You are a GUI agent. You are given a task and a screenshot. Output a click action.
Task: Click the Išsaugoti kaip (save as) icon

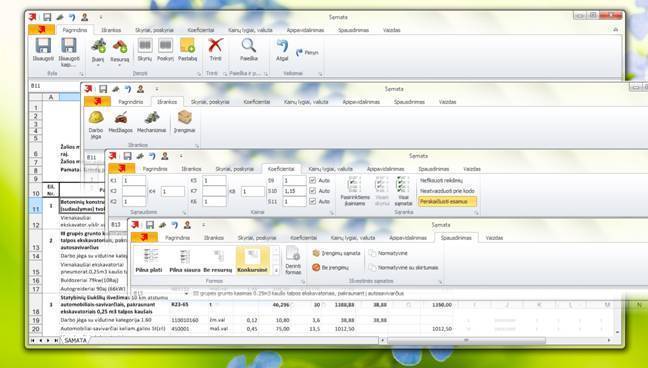(69, 45)
